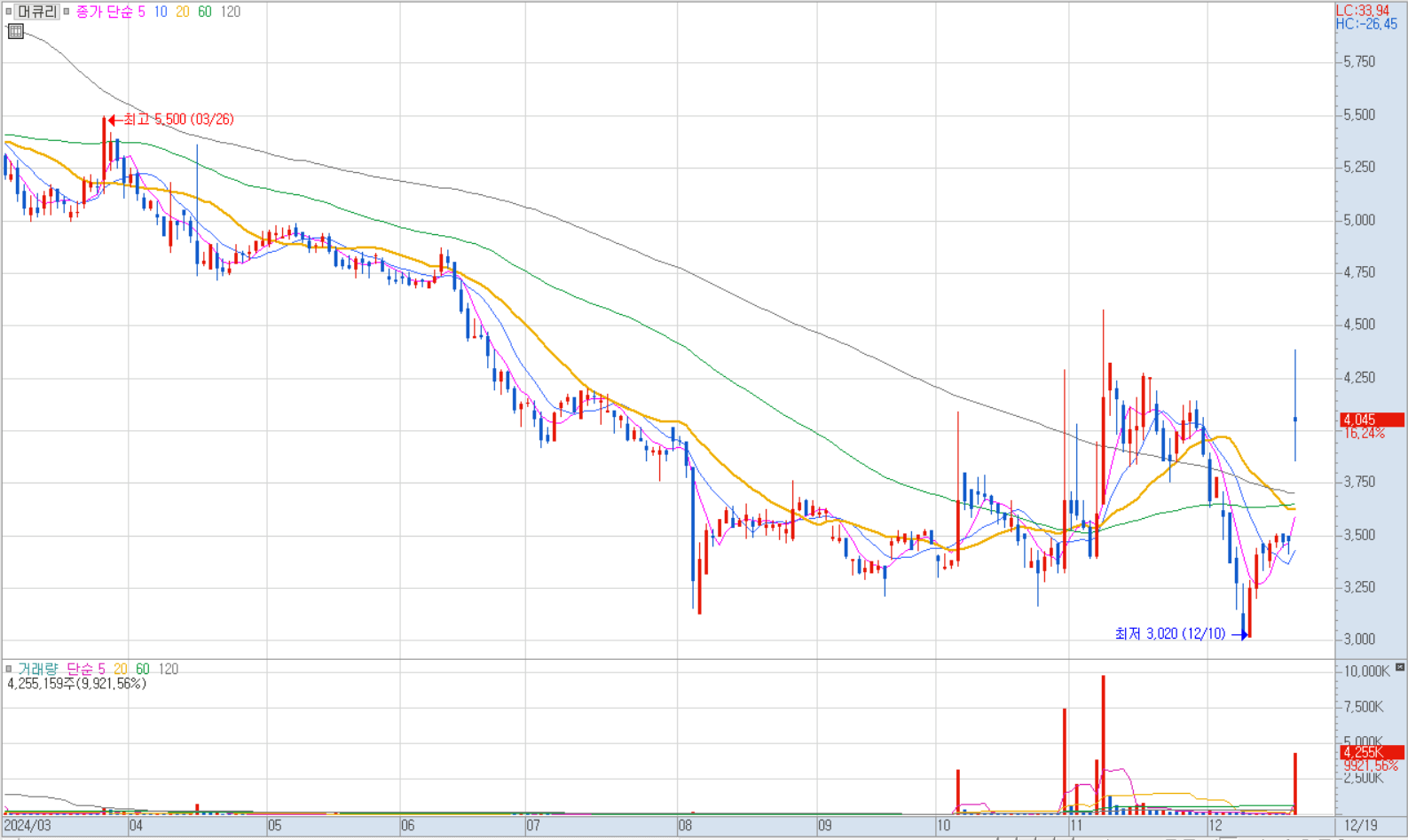Image resolution: width=1408 pixels, height=840 pixels.
Task: Click the 머큐리 stock name button
Action: (37, 12)
